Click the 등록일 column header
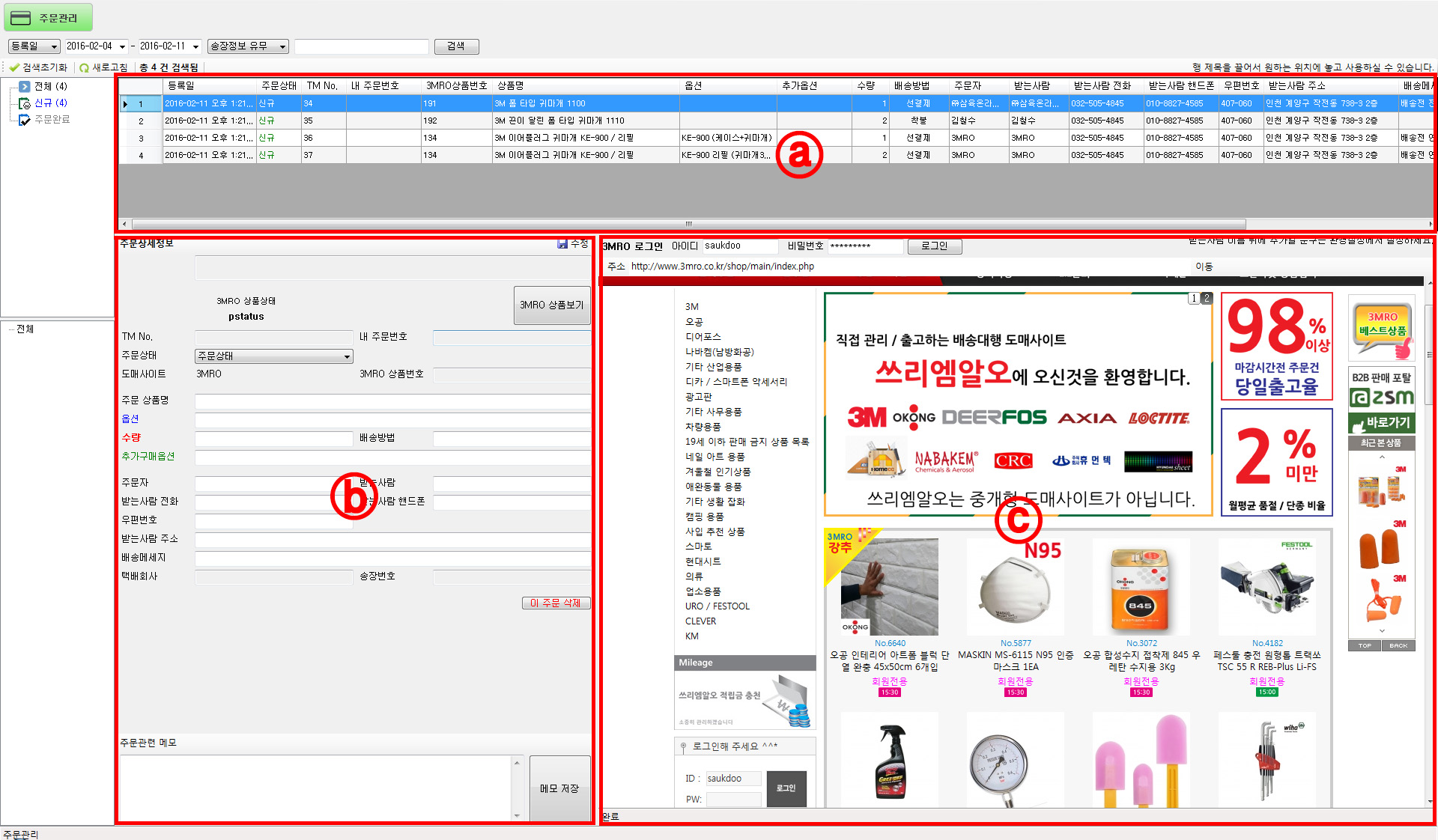 (210, 86)
